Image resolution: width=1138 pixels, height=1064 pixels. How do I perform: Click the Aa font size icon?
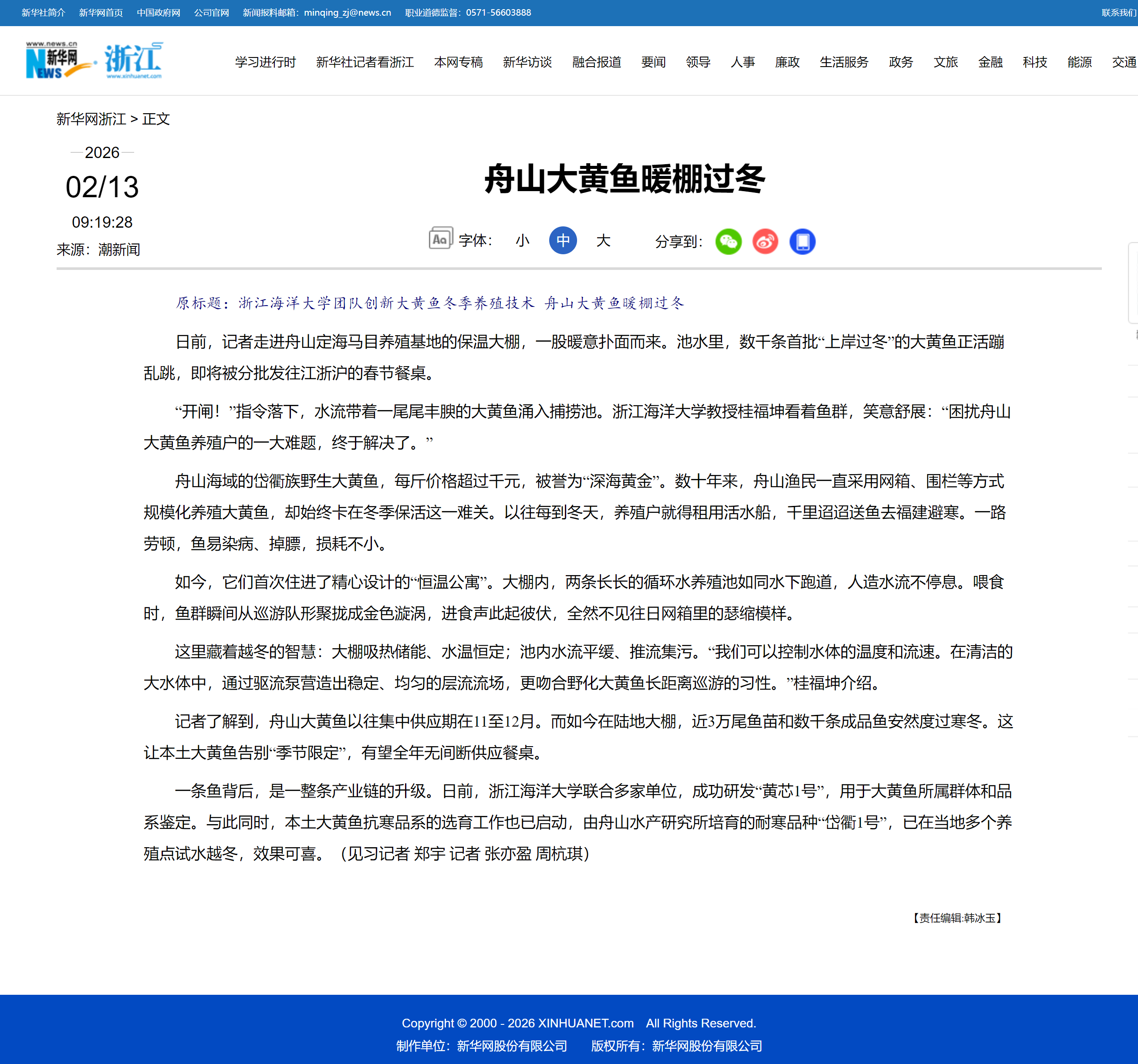(x=440, y=238)
